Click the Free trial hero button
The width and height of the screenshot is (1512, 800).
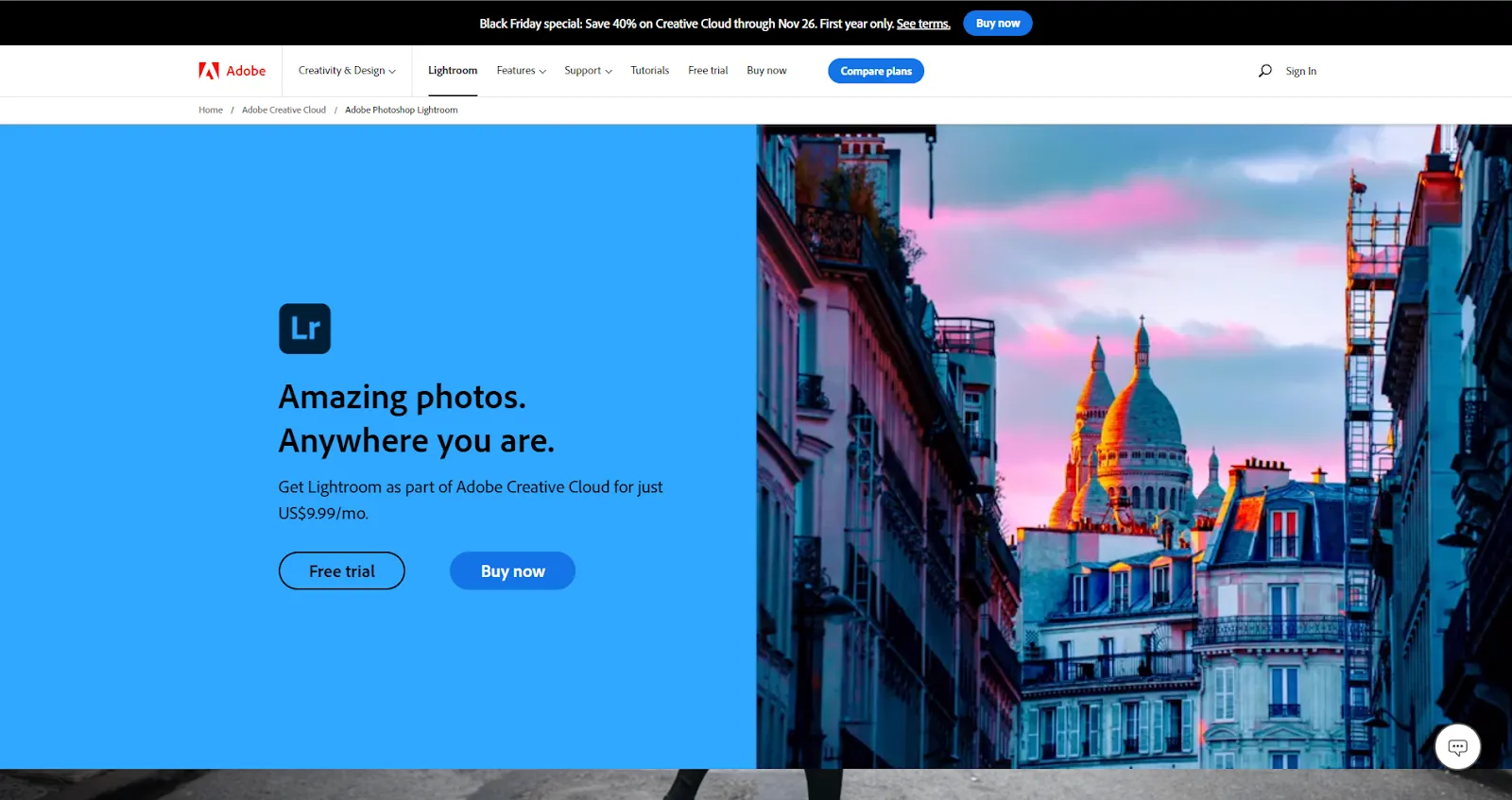342,570
